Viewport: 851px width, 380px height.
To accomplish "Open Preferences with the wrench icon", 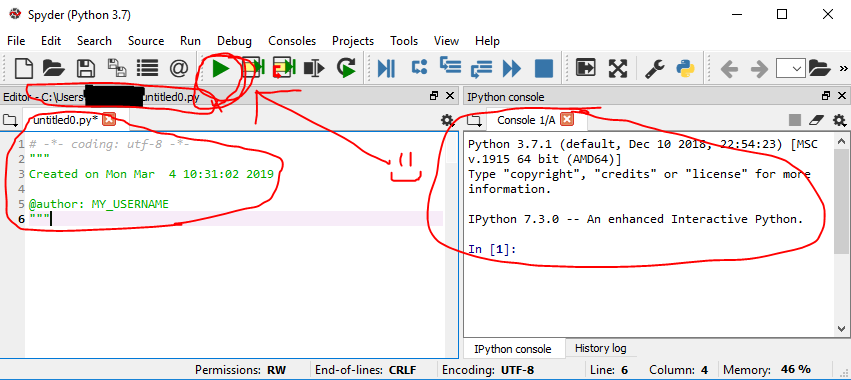I will point(655,68).
